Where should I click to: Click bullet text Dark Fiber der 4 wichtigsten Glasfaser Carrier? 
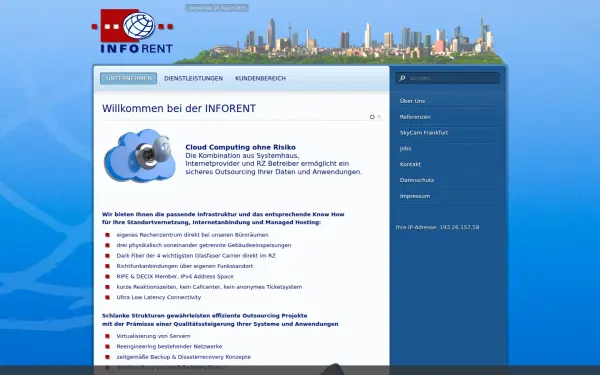[196, 255]
